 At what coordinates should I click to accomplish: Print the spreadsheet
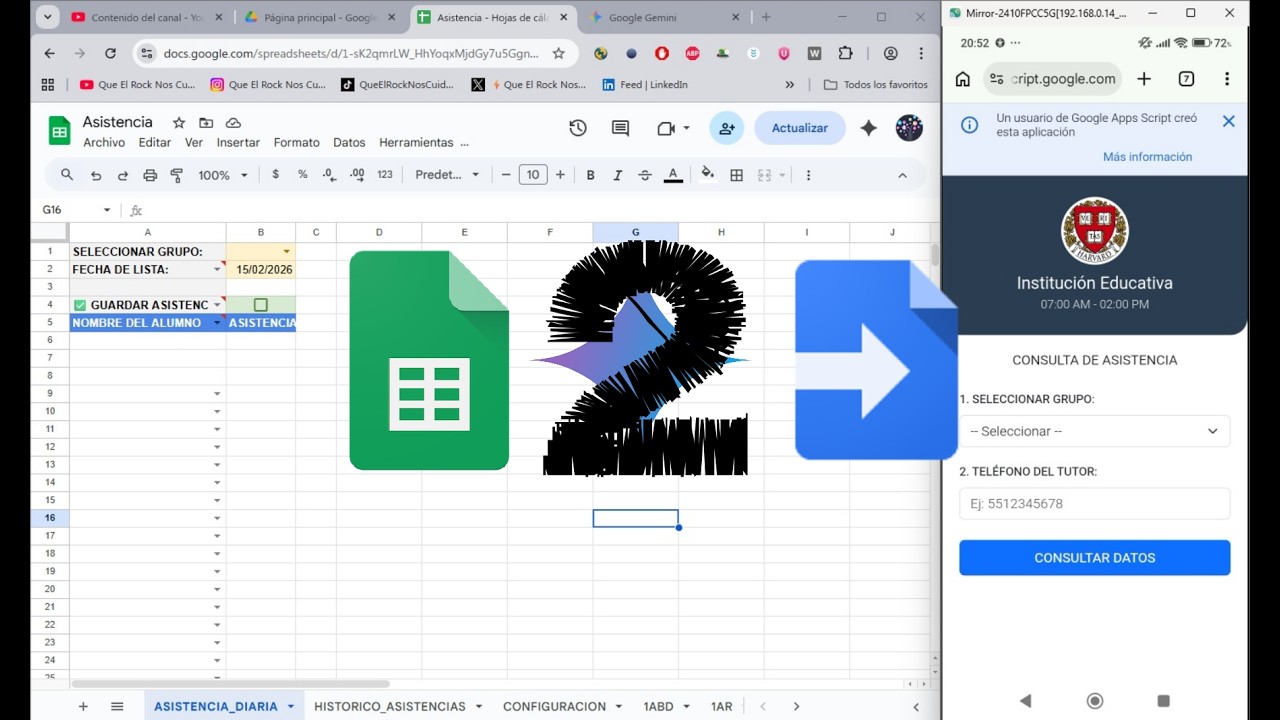pyautogui.click(x=150, y=175)
